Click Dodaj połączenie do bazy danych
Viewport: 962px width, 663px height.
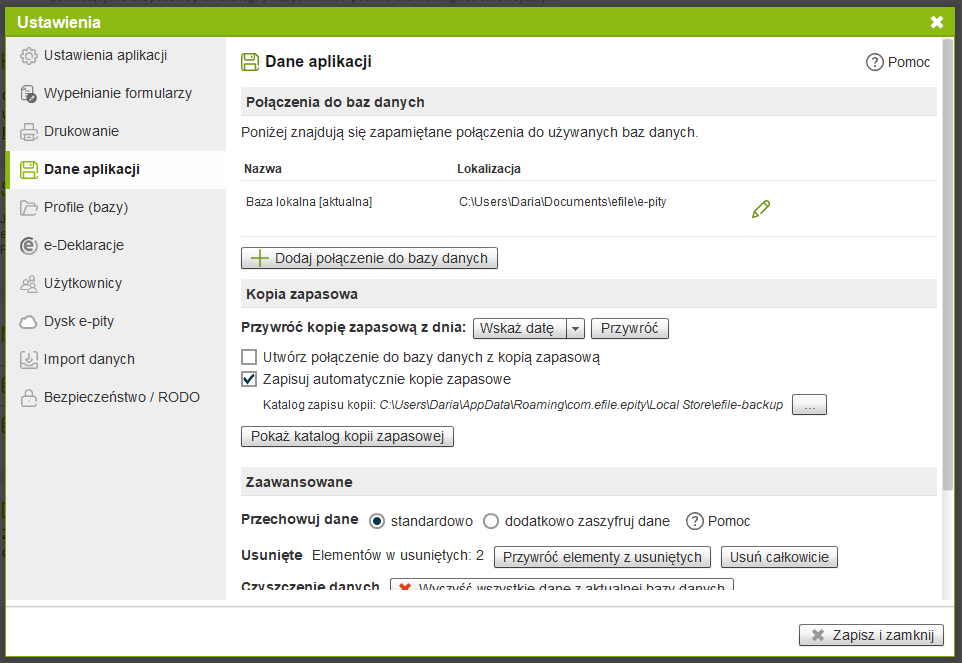[x=369, y=258]
